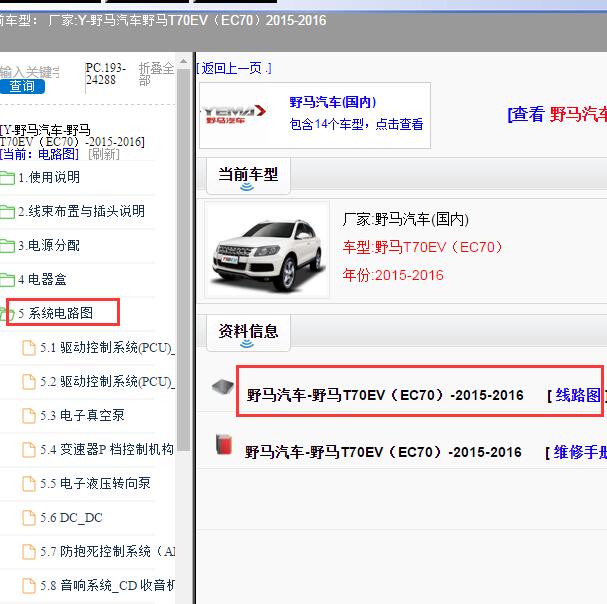Expand 4 电器盒 tree item
Image resolution: width=607 pixels, height=604 pixels.
point(42,280)
